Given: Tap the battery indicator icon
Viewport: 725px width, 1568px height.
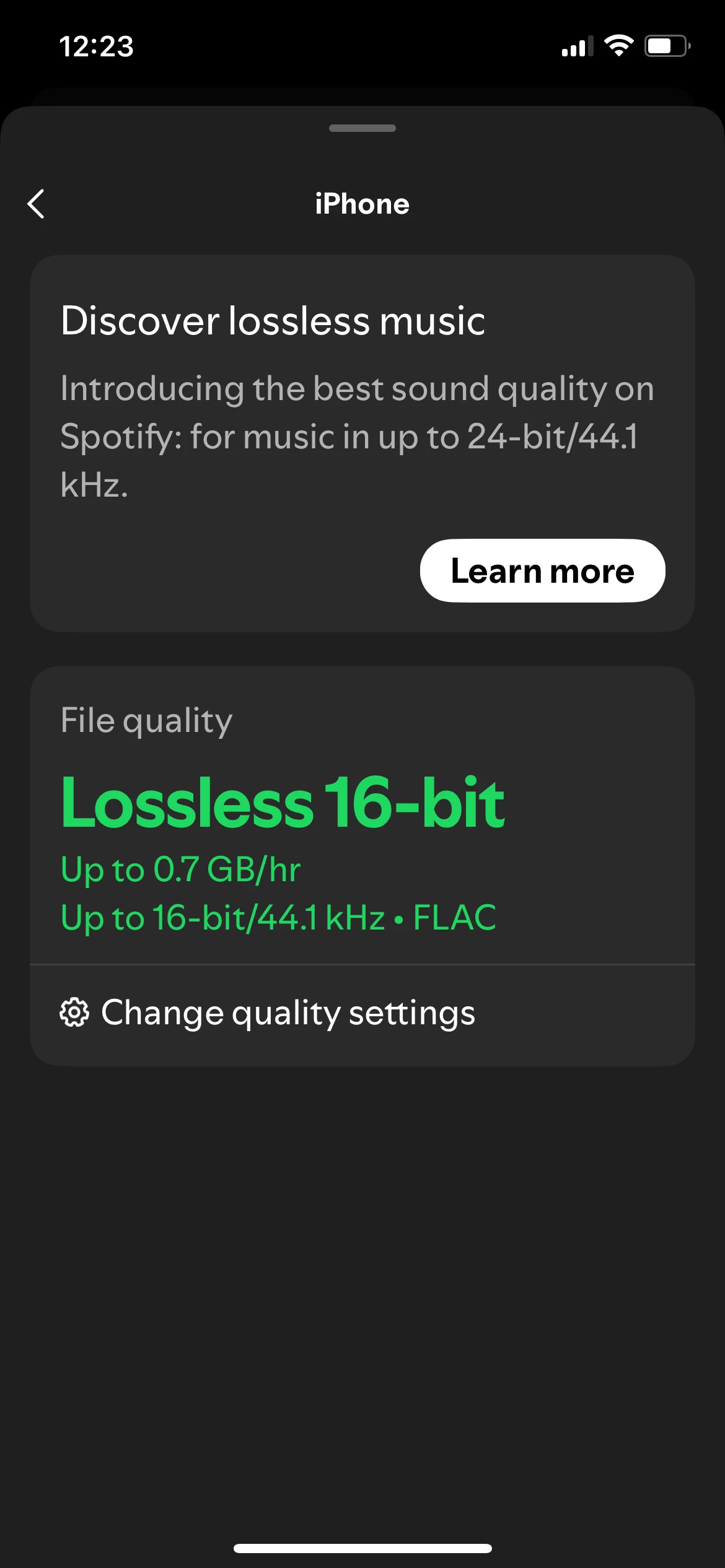Looking at the screenshot, I should point(667,46).
